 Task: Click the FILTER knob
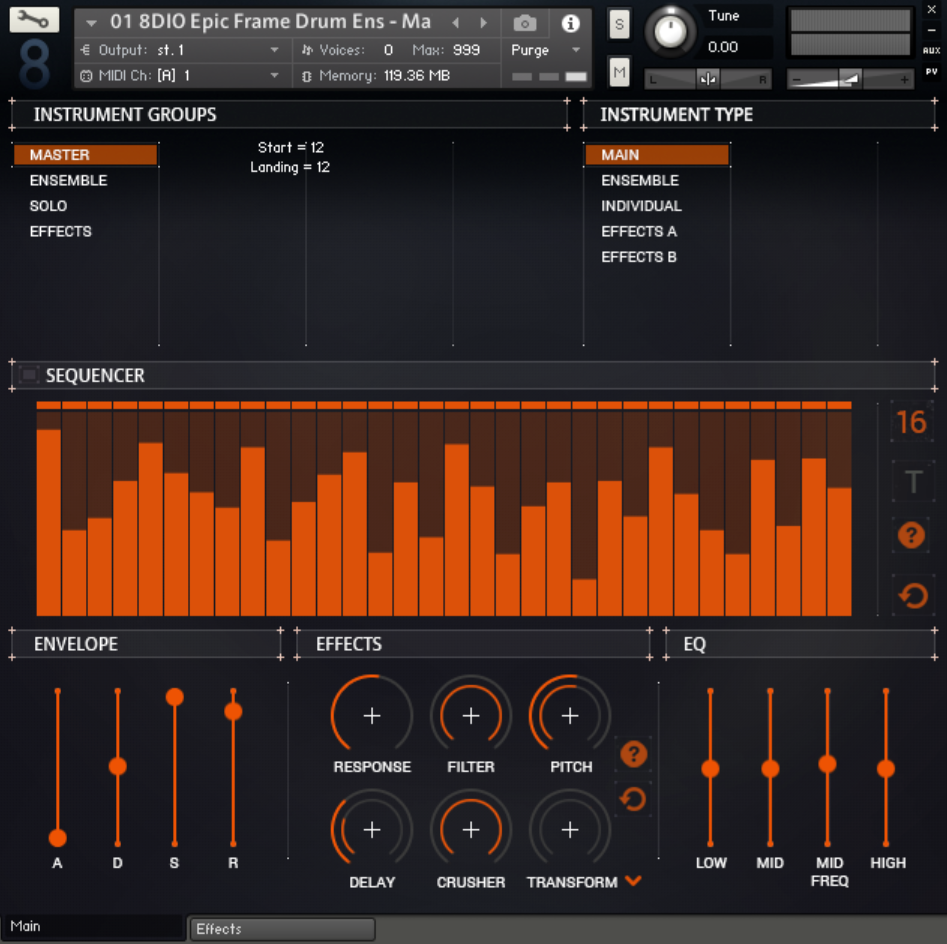click(x=470, y=716)
